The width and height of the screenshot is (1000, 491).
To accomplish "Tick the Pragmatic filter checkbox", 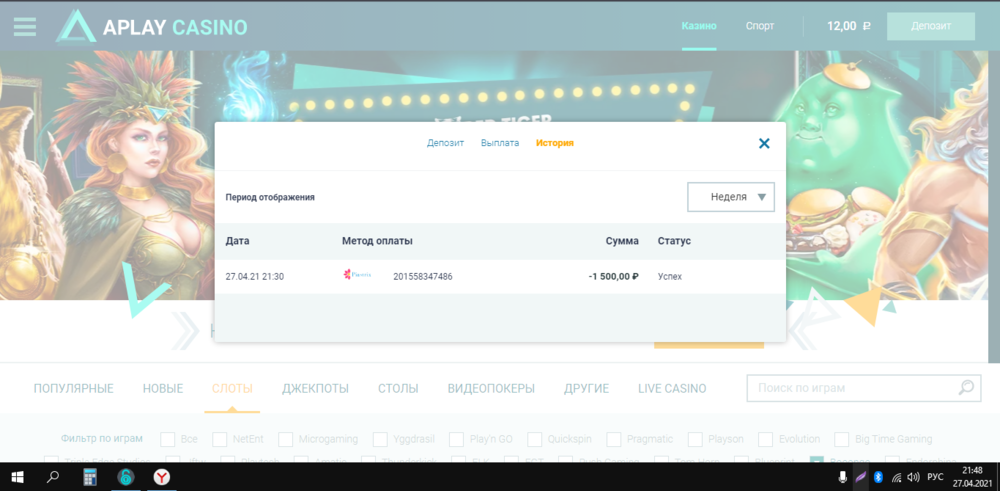I will coord(614,439).
